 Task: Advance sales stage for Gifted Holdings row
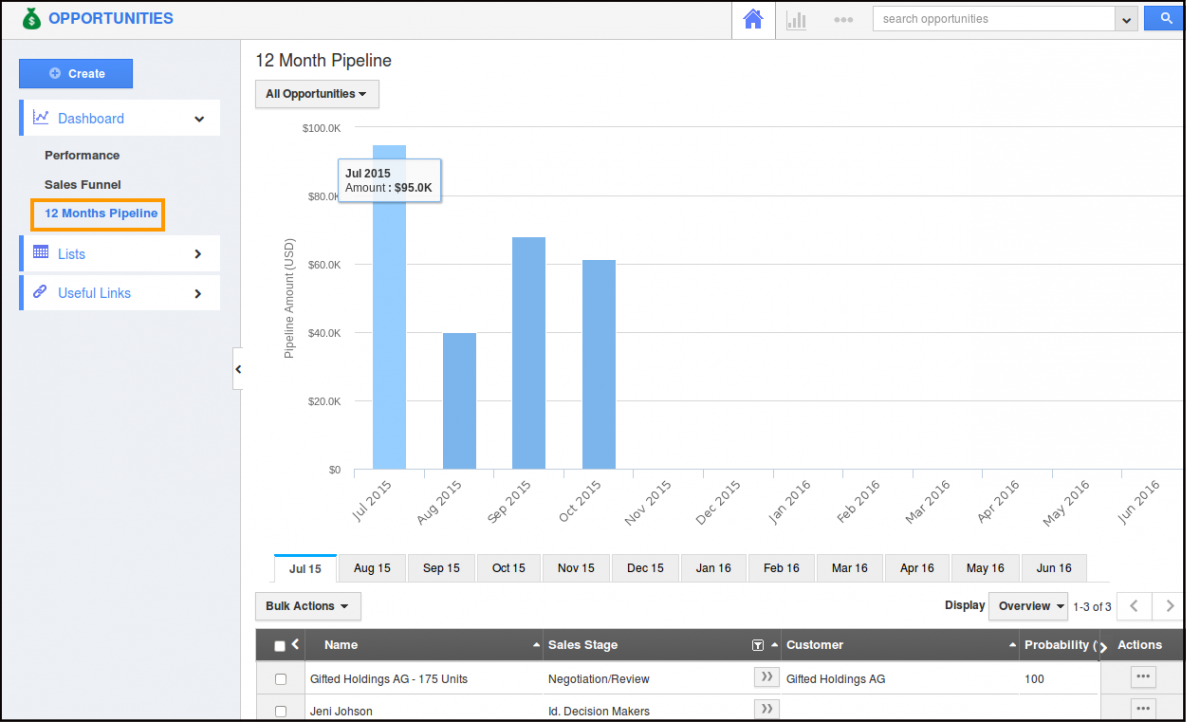(767, 678)
